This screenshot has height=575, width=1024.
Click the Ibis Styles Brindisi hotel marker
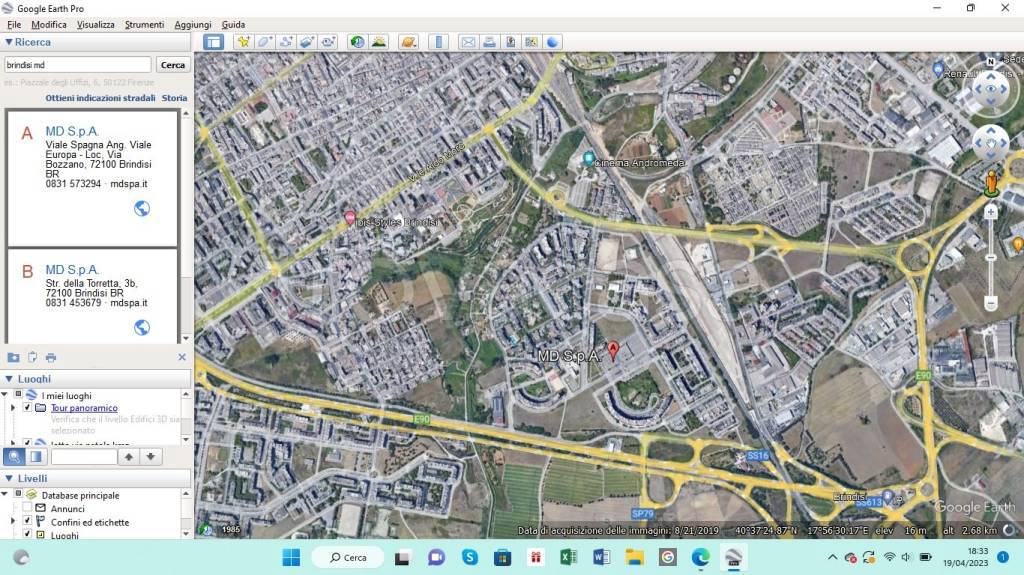(x=350, y=218)
